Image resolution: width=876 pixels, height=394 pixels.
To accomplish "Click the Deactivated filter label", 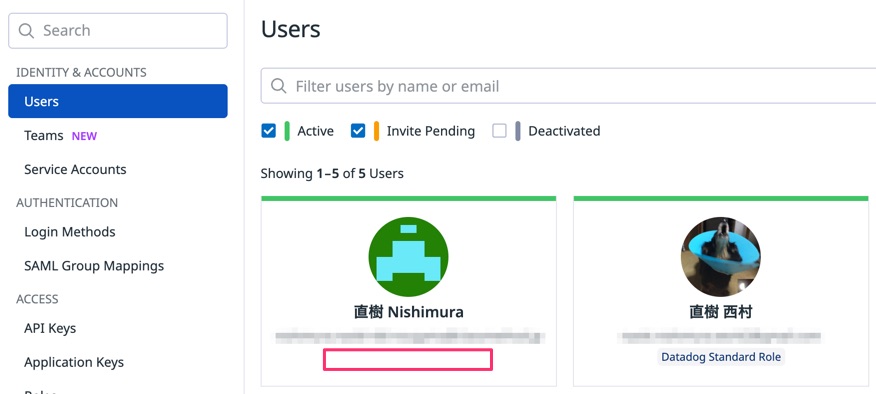I will click(564, 131).
